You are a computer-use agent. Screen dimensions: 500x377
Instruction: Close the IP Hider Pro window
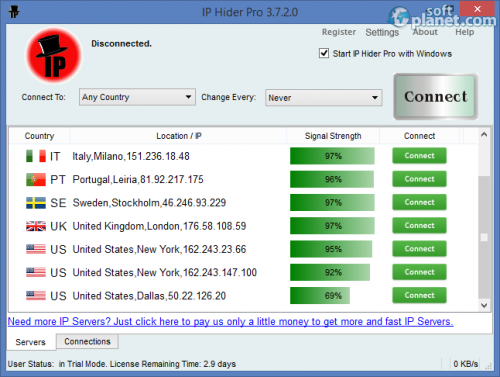[477, 9]
